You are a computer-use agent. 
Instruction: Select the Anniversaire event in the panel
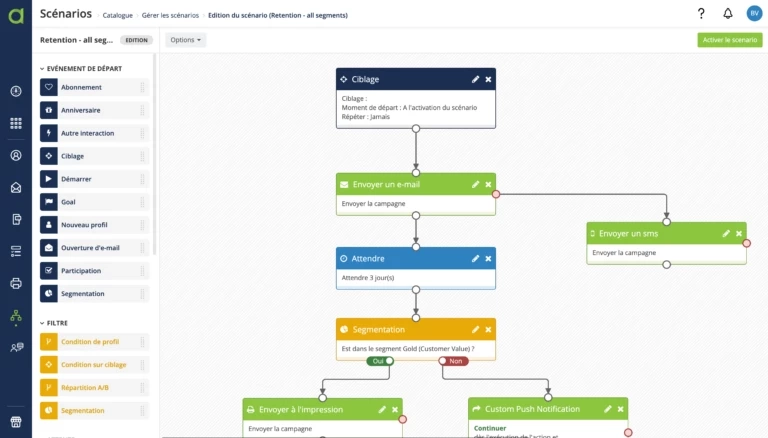tap(81, 110)
